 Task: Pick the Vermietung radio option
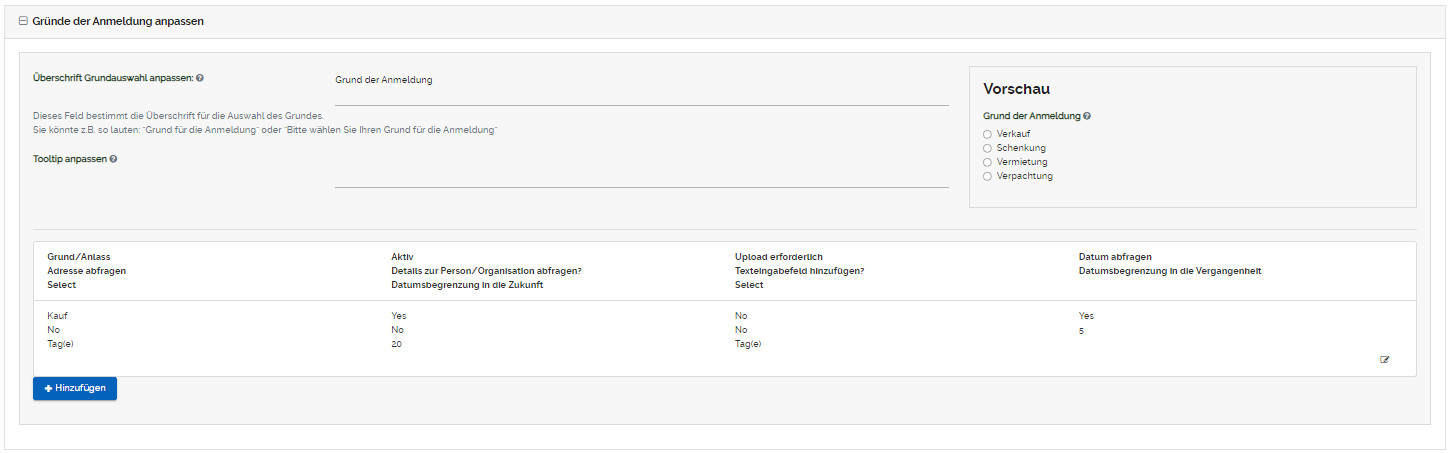pos(988,162)
